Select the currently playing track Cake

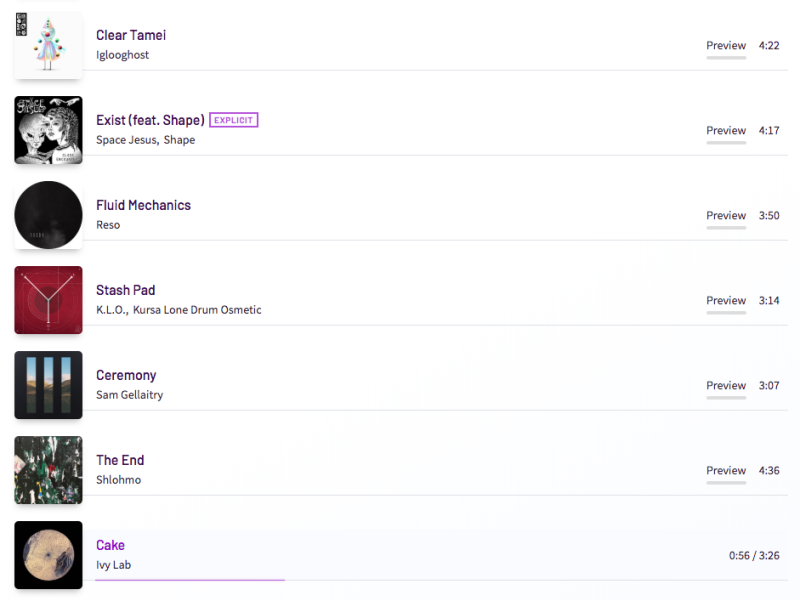(x=110, y=545)
